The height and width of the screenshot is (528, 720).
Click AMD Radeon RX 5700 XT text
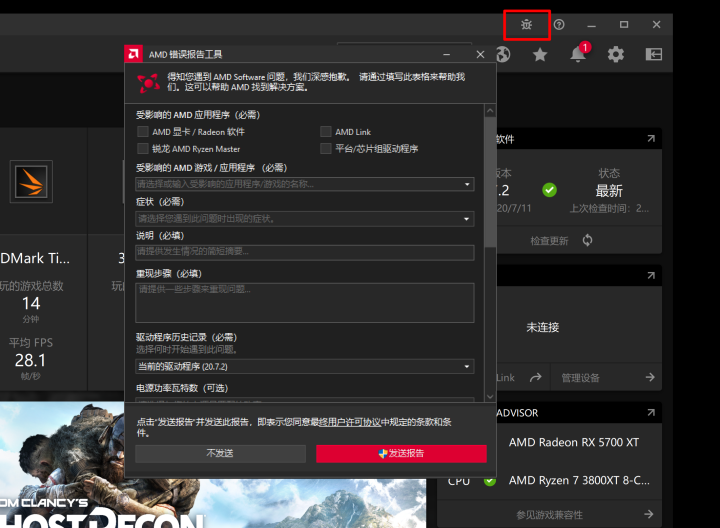[x=574, y=442]
